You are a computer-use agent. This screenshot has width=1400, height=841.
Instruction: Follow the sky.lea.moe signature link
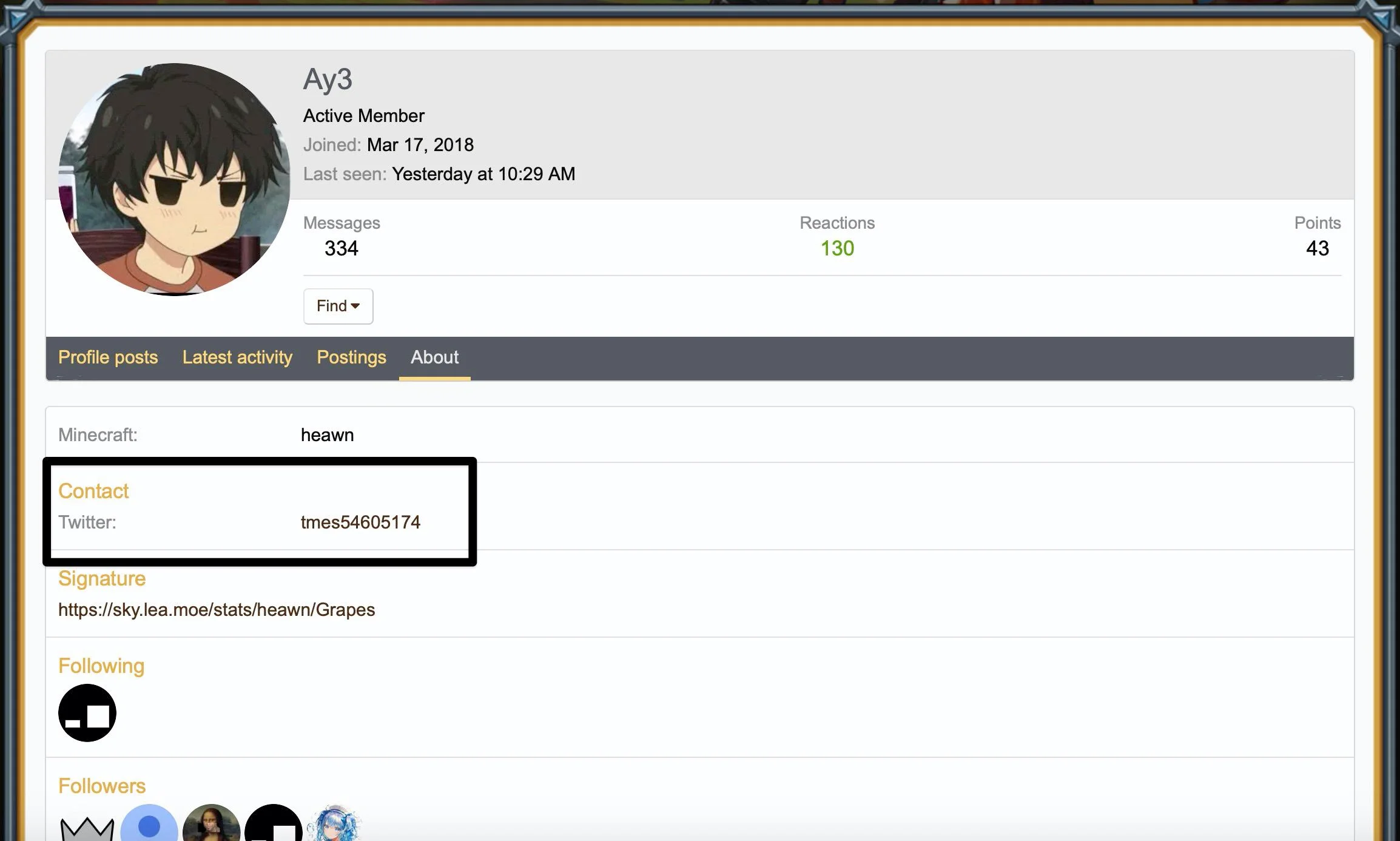tap(217, 610)
